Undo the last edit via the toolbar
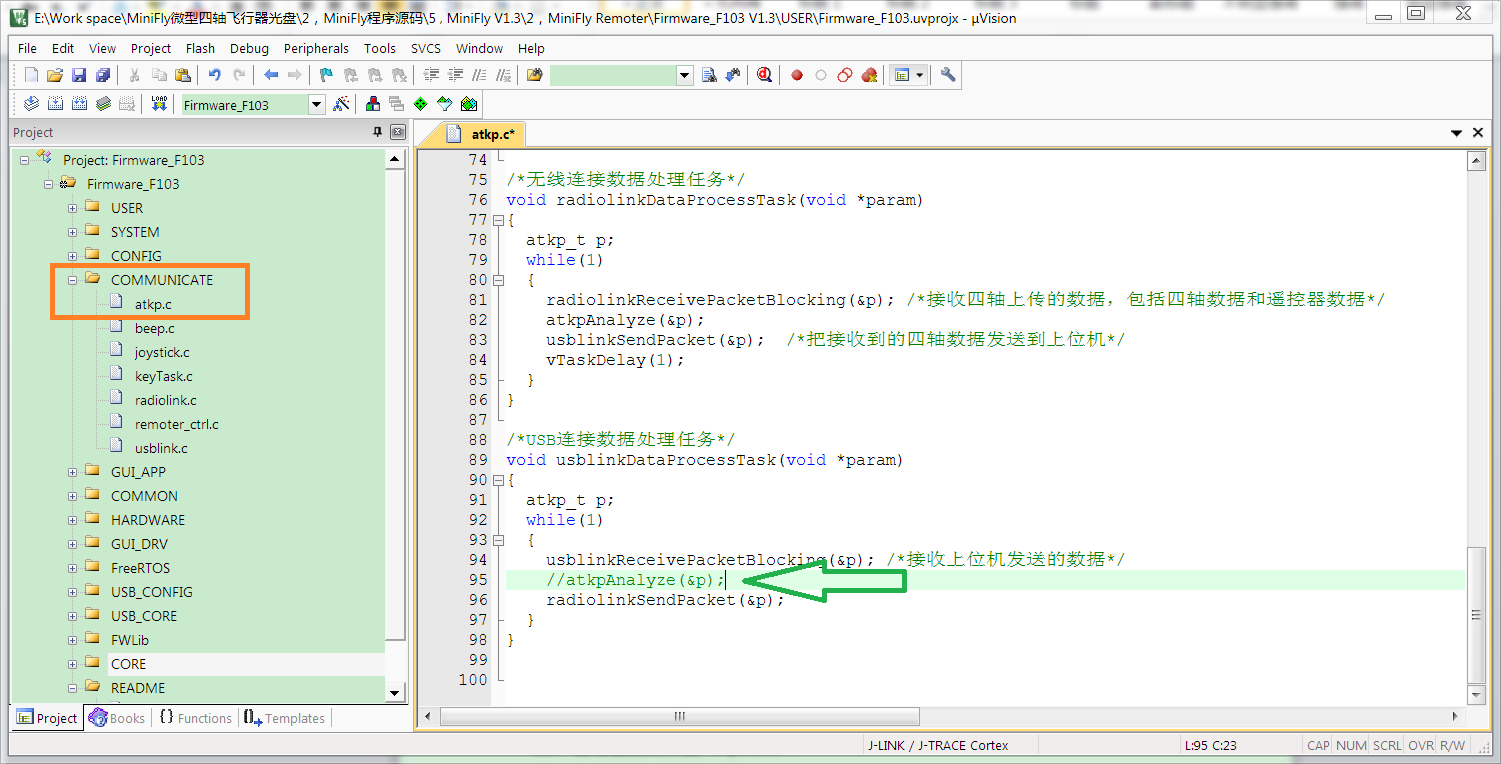The width and height of the screenshot is (1501, 764). pos(214,75)
